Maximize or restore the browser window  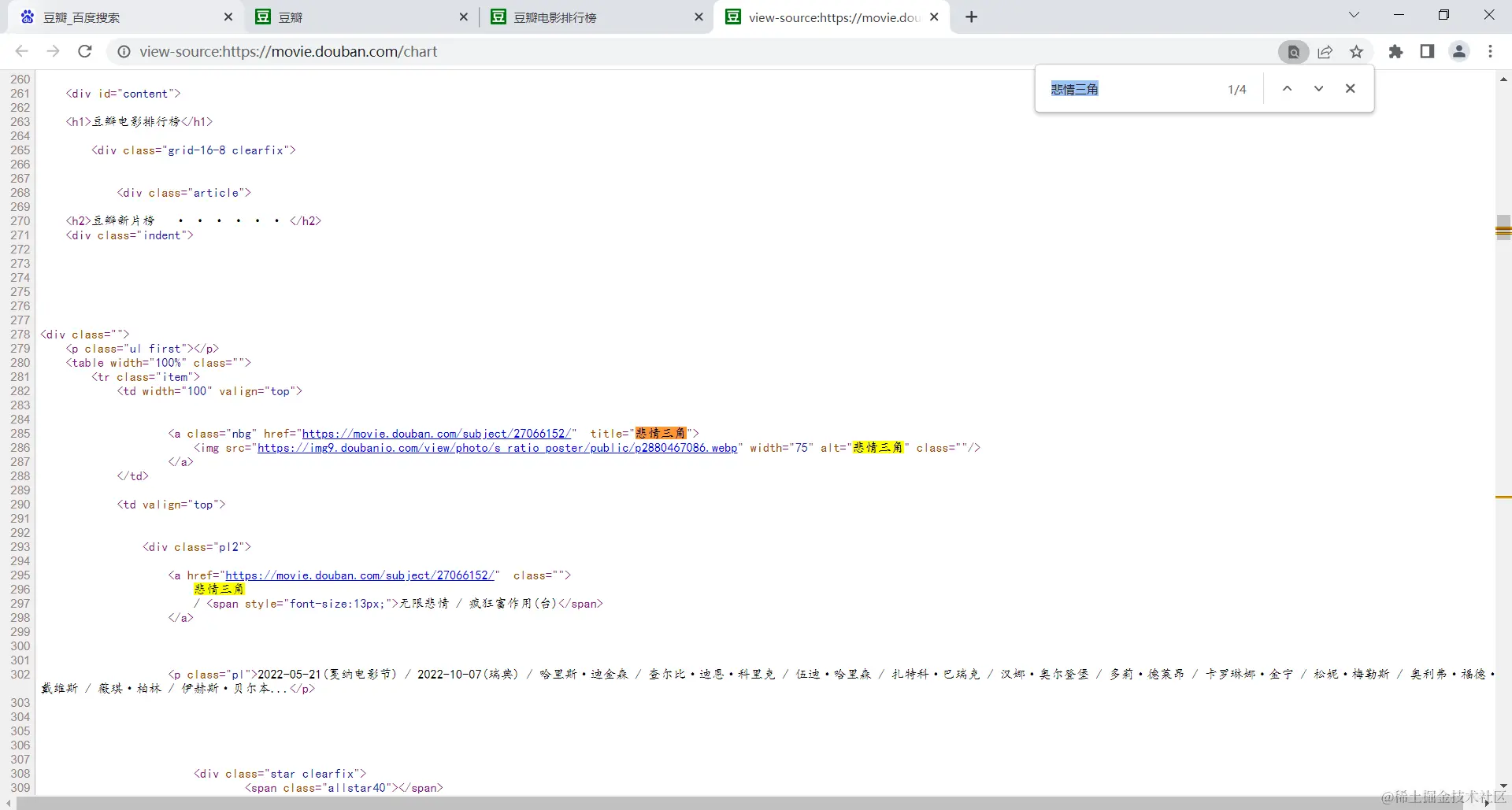point(1444,16)
